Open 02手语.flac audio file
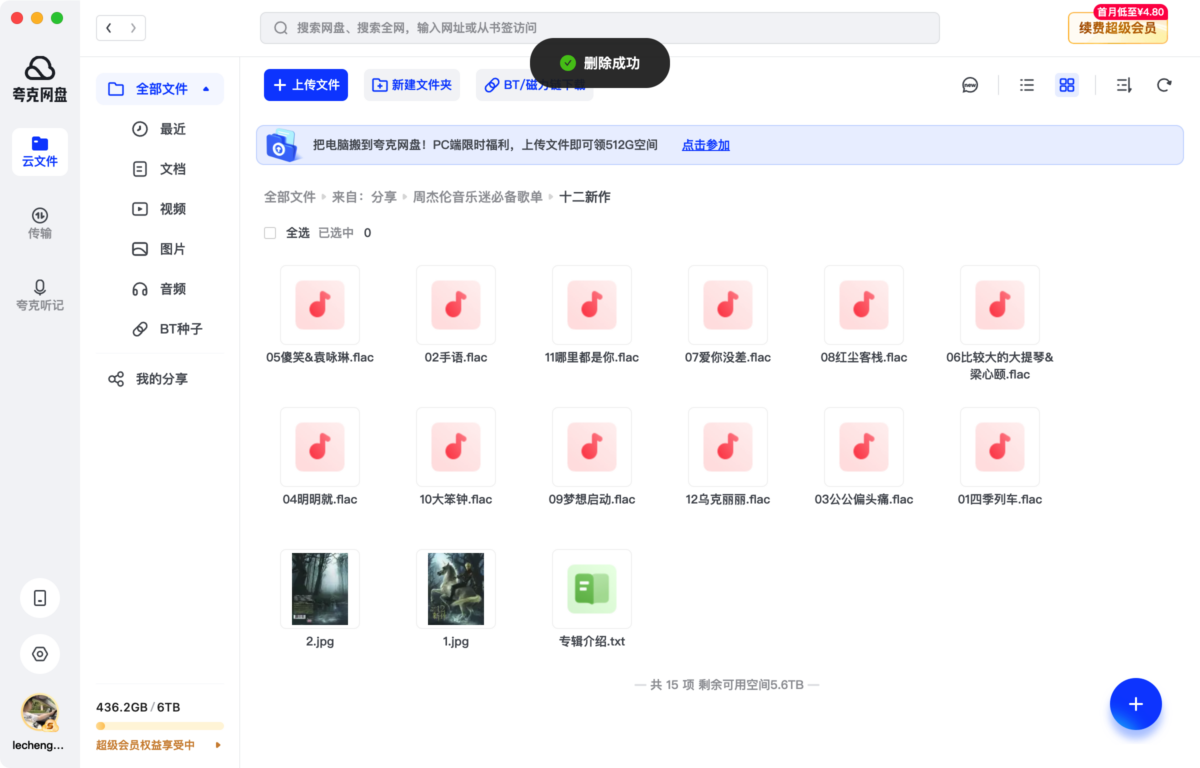1200x768 pixels. [456, 305]
